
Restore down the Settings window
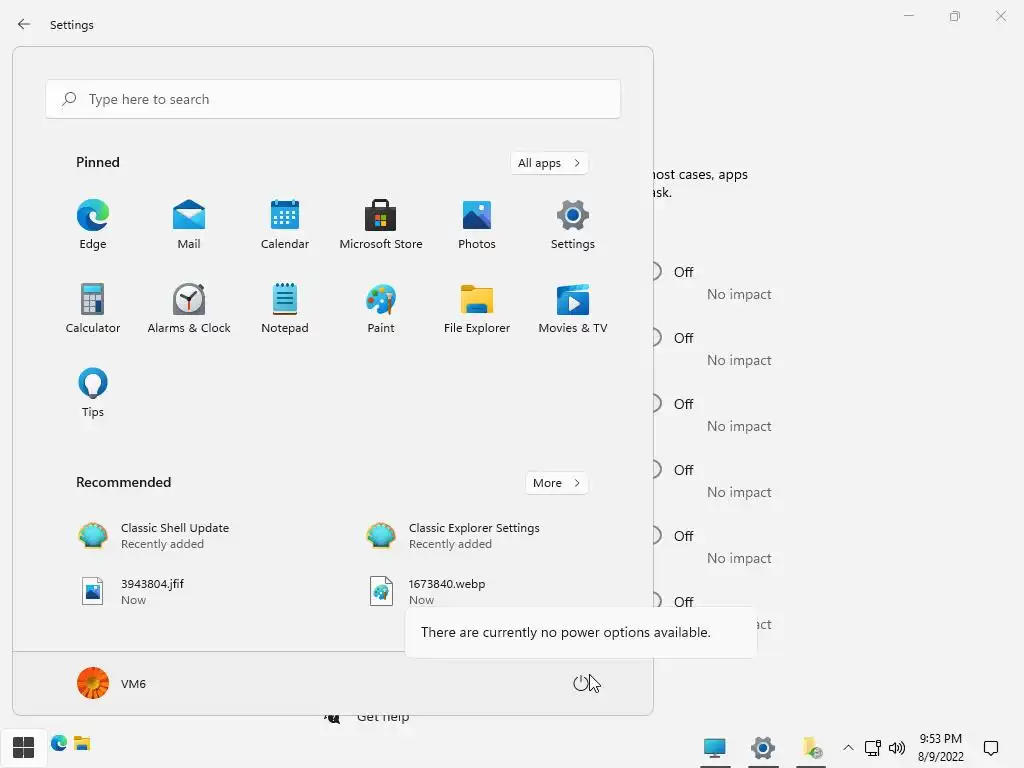[955, 16]
